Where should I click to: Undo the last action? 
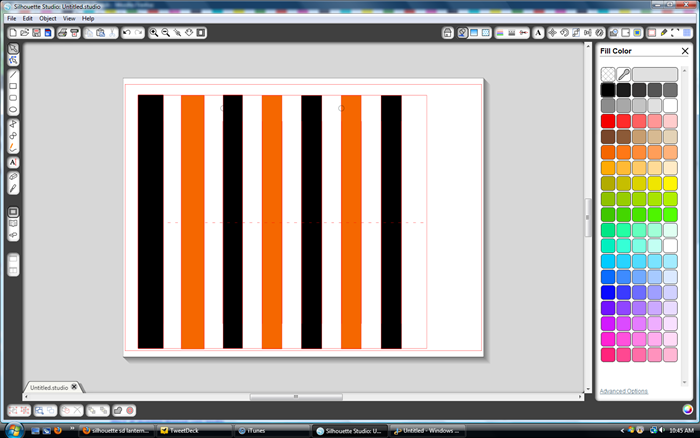[x=127, y=33]
